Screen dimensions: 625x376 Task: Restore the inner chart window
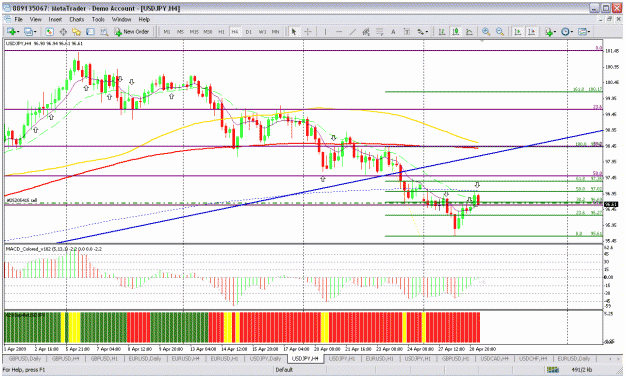pyautogui.click(x=610, y=19)
